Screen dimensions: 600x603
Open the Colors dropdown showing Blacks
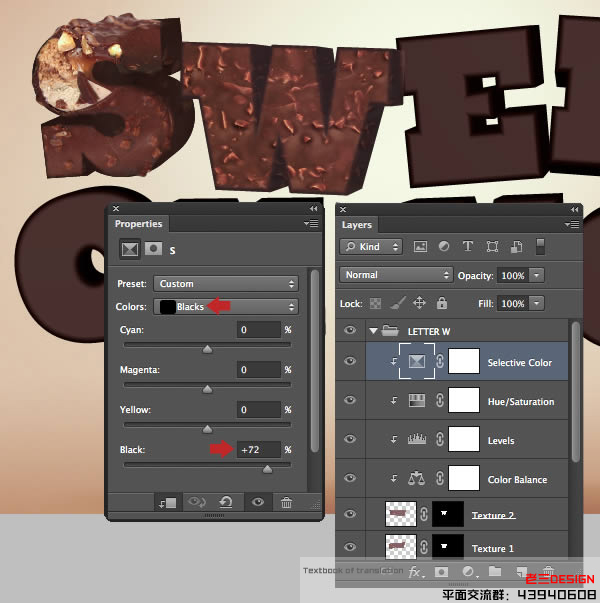226,306
